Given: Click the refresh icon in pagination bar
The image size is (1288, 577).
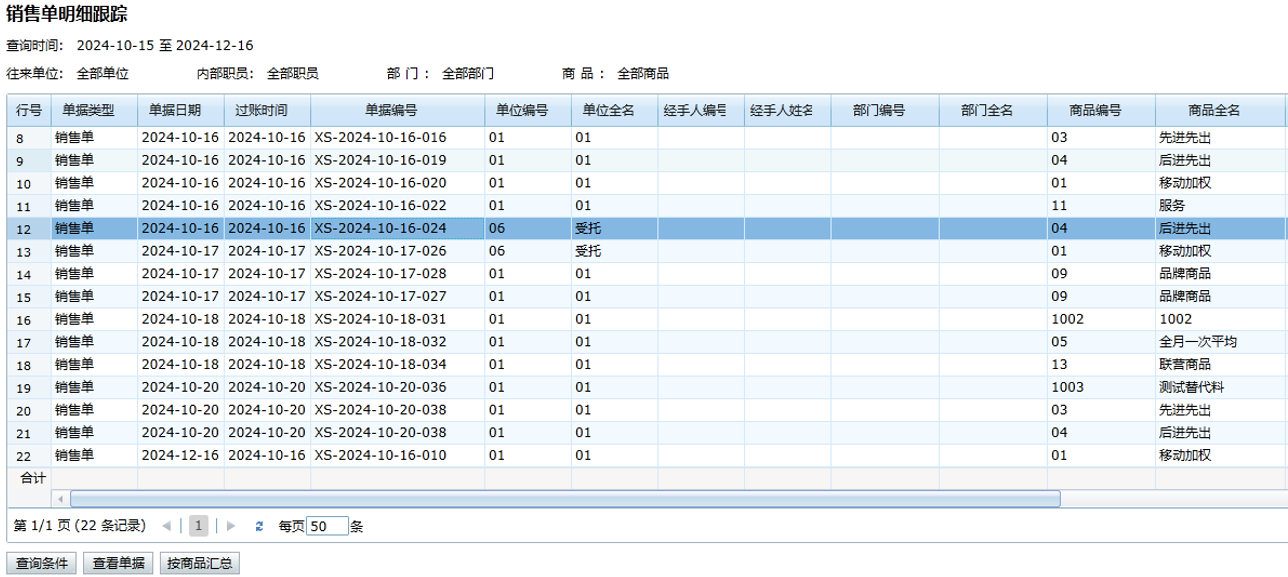Looking at the screenshot, I should 259,526.
